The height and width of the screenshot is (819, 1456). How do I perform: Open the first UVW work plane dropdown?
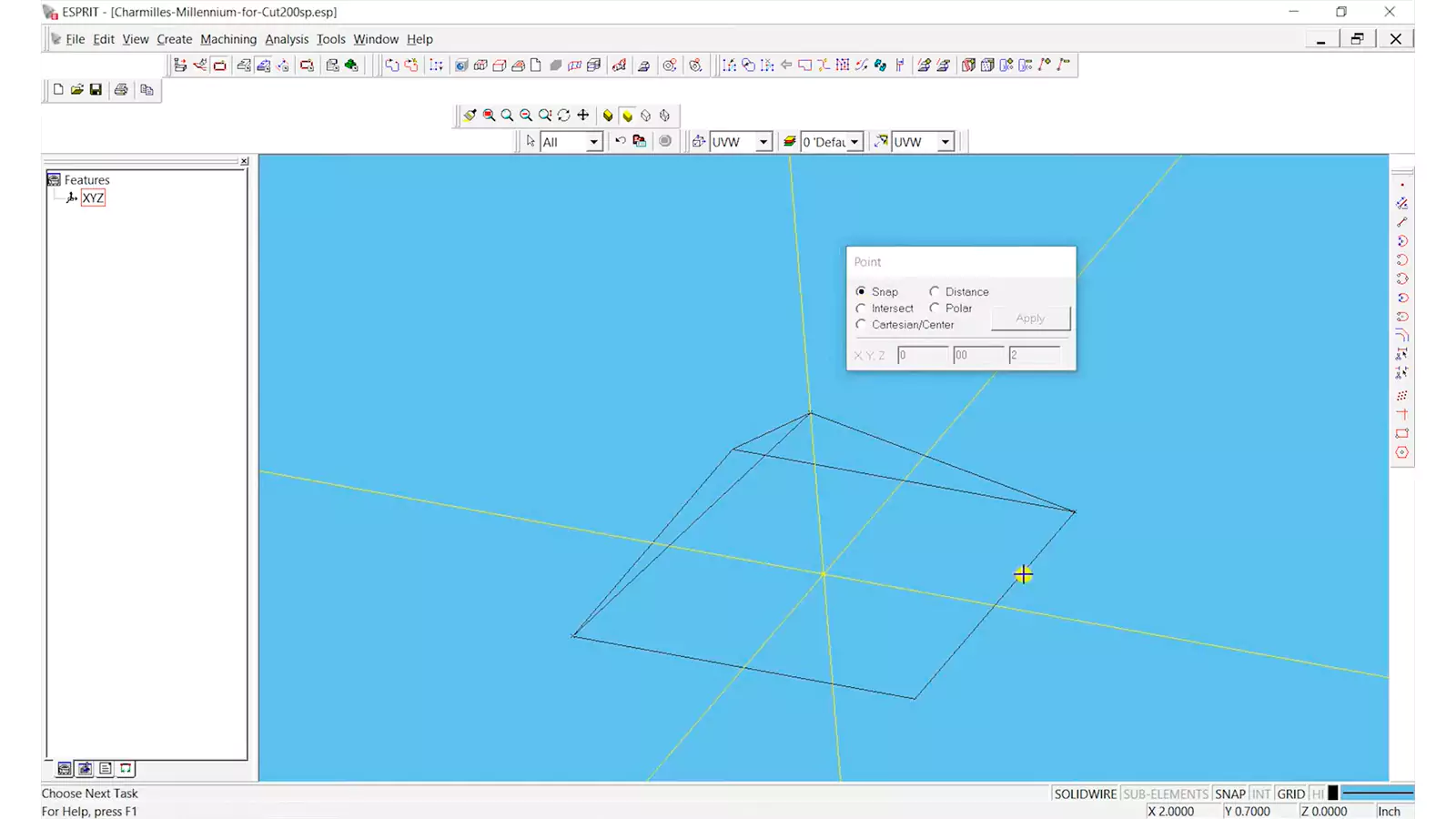tap(763, 142)
